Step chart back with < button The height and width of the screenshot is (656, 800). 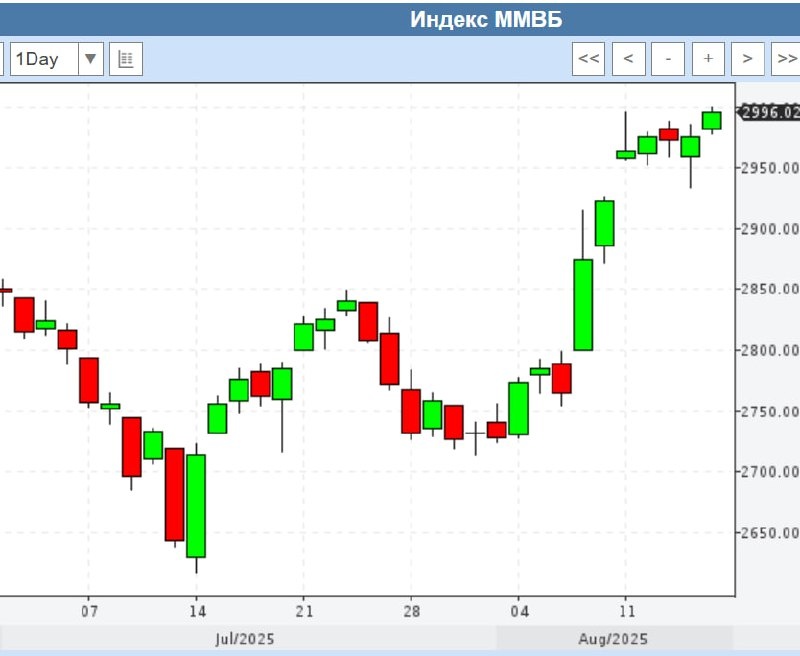pyautogui.click(x=629, y=59)
